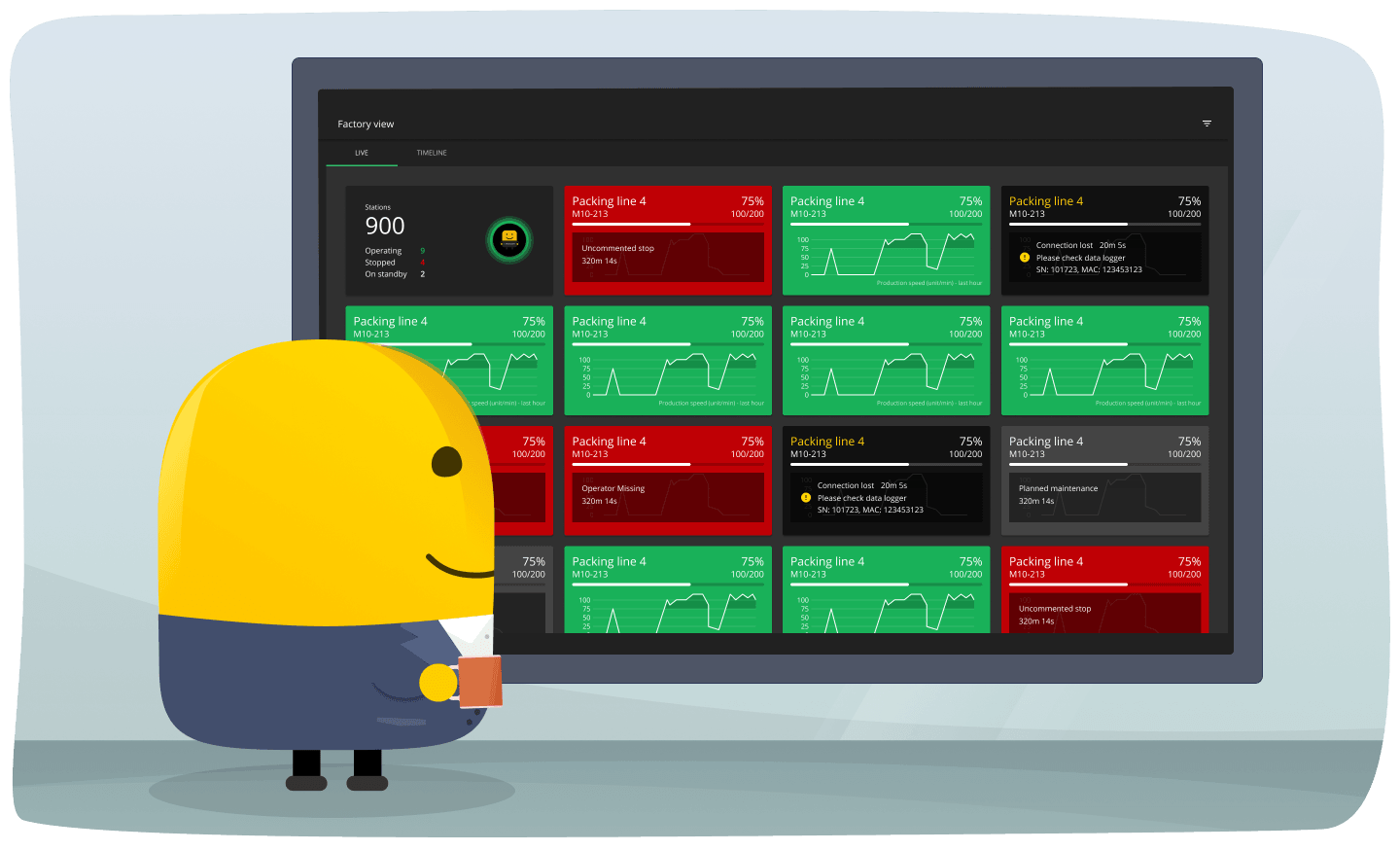Open the Operator Missing status message

(x=612, y=488)
